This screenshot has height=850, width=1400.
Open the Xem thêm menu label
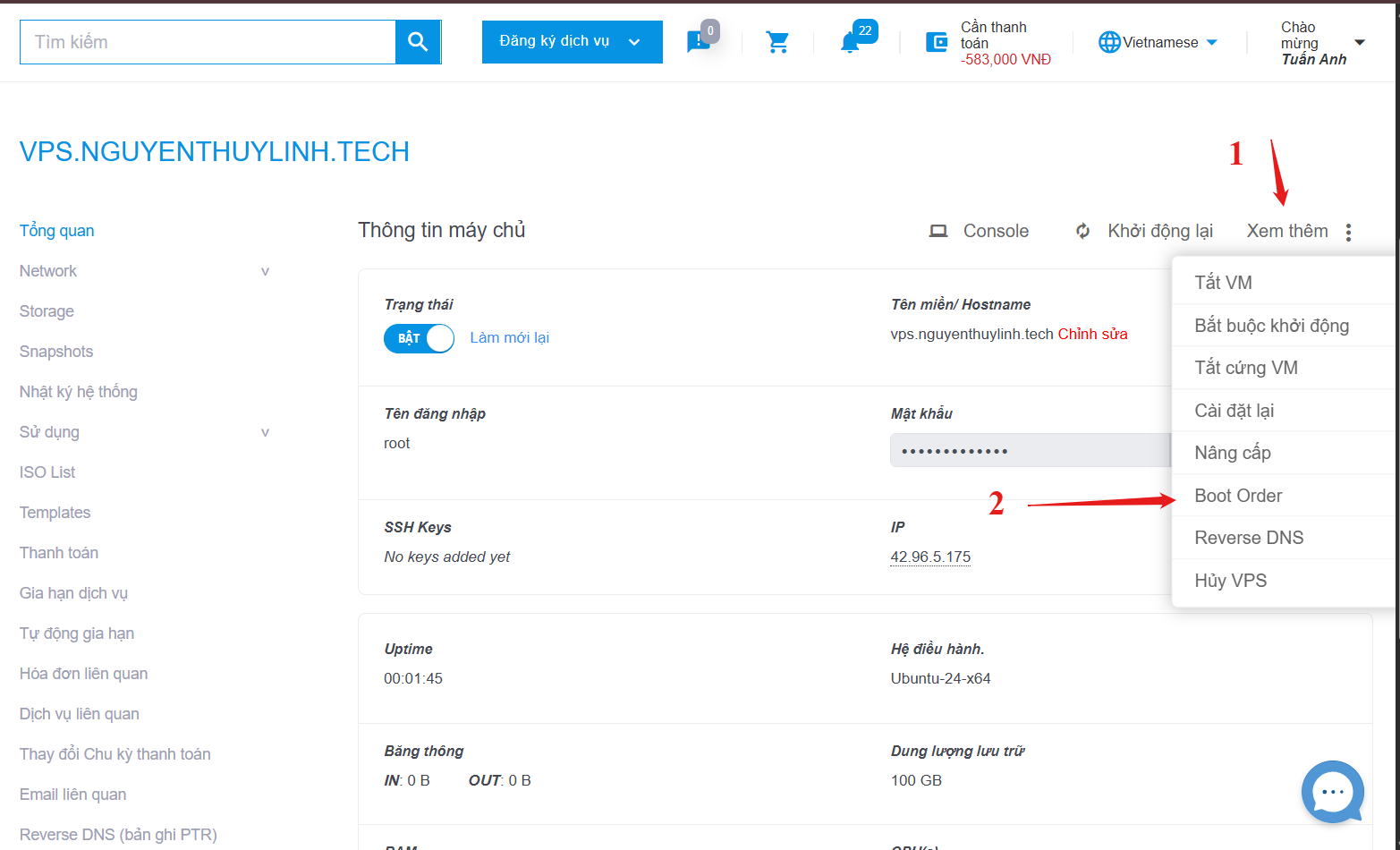(1287, 231)
